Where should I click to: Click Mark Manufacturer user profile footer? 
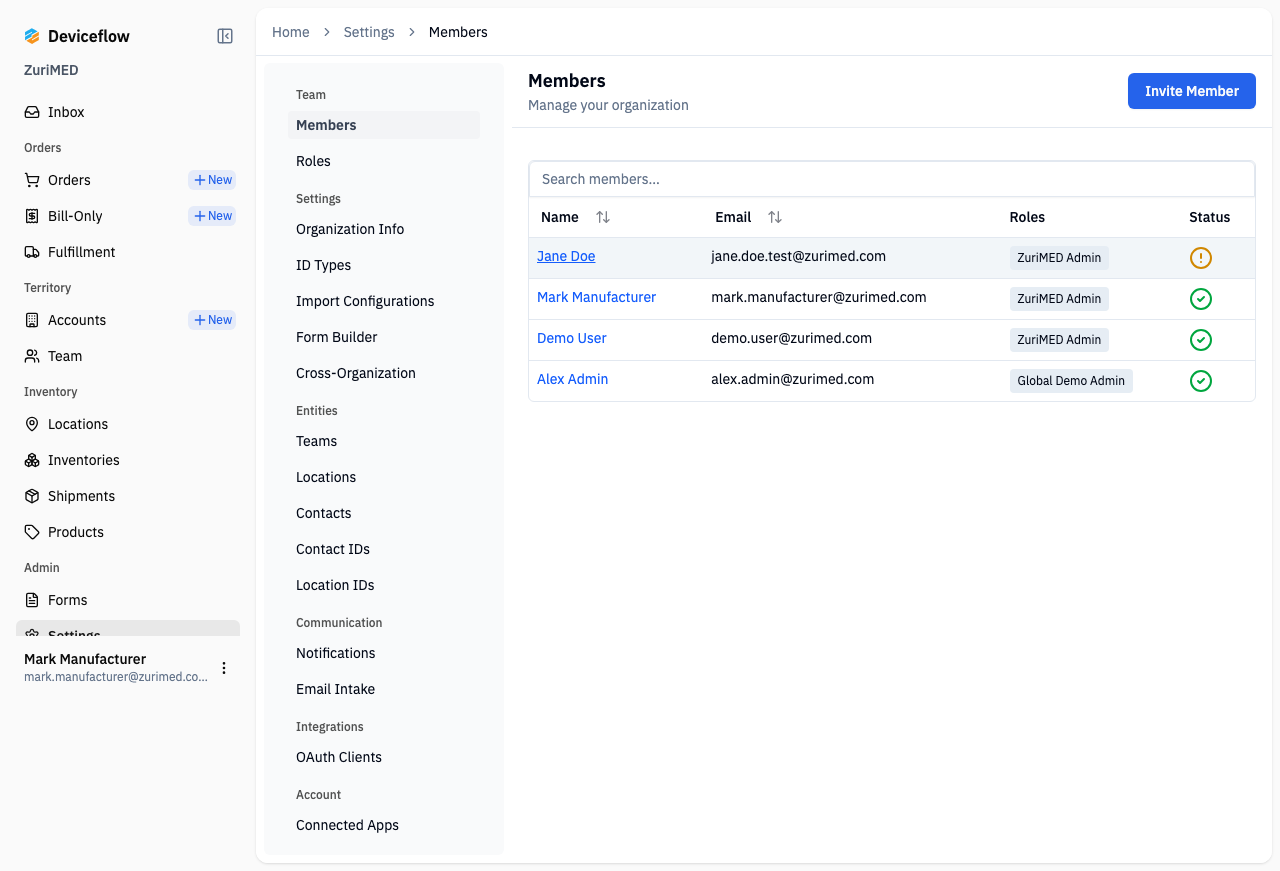(128, 667)
